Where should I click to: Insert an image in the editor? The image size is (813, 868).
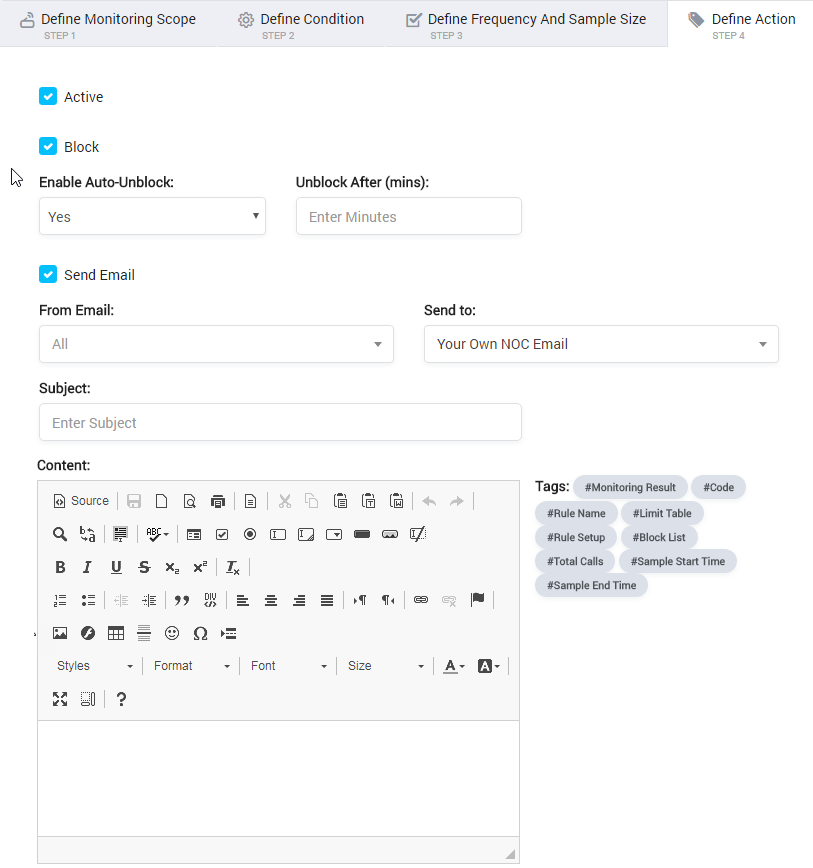(x=60, y=633)
